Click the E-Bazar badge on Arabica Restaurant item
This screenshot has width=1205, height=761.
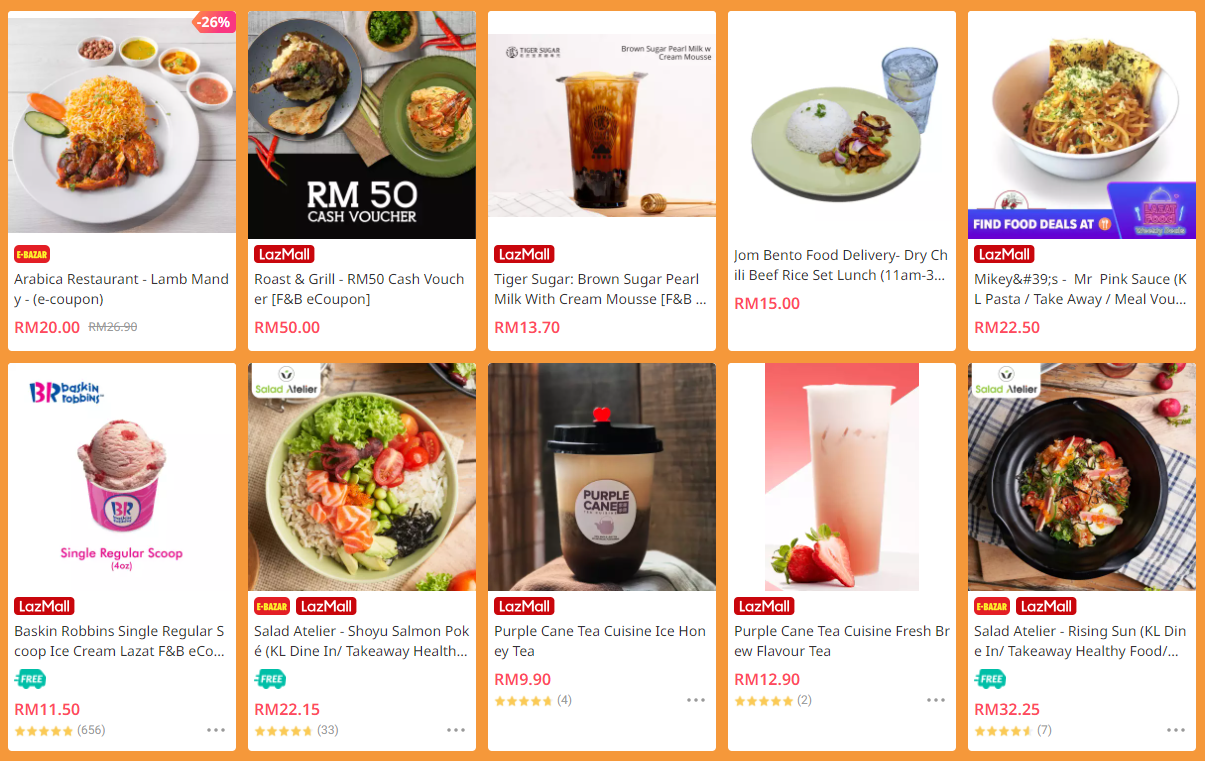click(32, 254)
